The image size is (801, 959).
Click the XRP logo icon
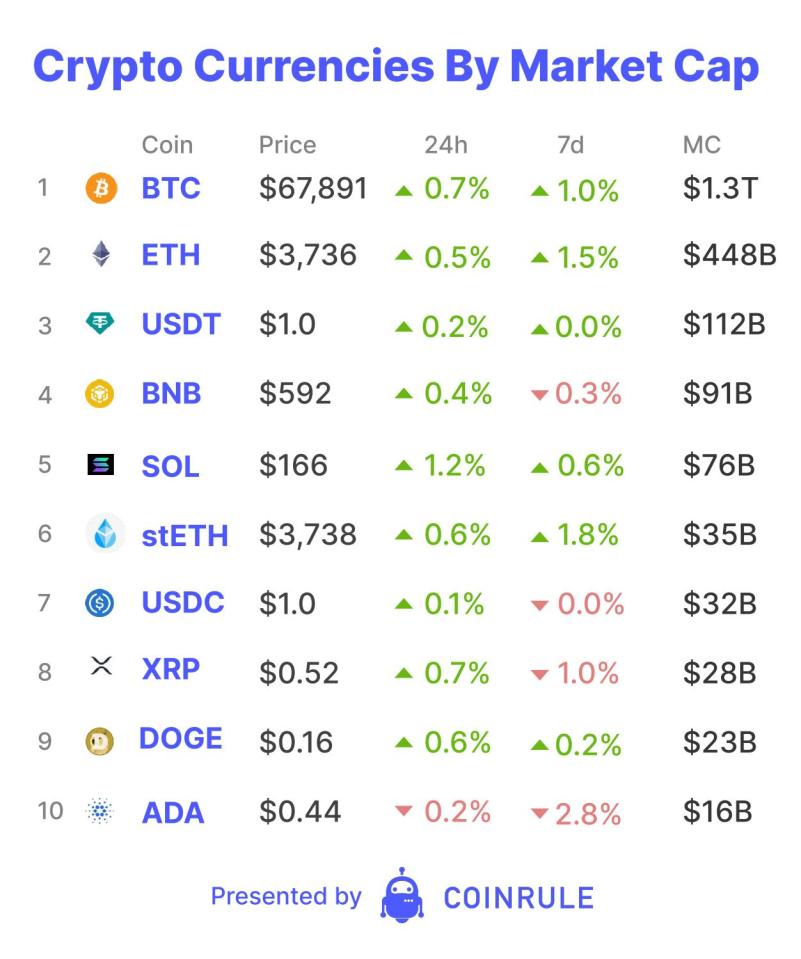[101, 668]
